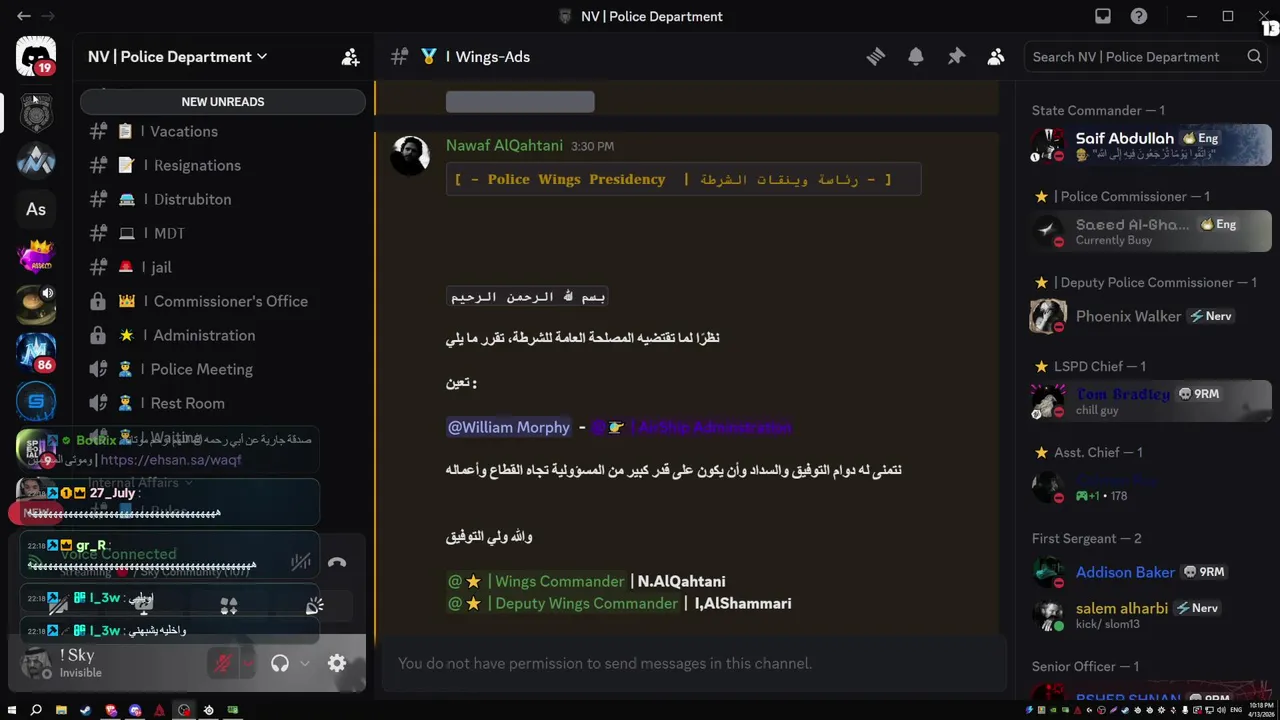
Task: Open the arrow next to the headphones icon
Action: click(x=305, y=663)
